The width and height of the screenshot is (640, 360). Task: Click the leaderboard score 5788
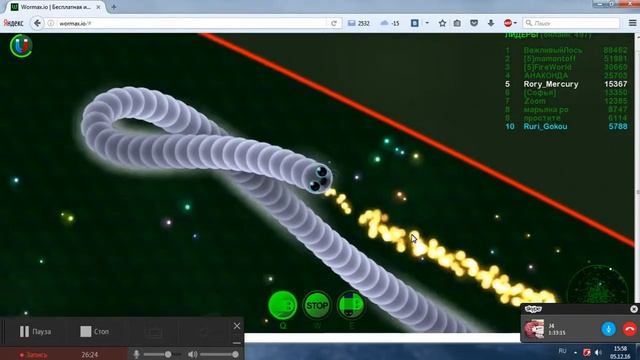(x=618, y=127)
